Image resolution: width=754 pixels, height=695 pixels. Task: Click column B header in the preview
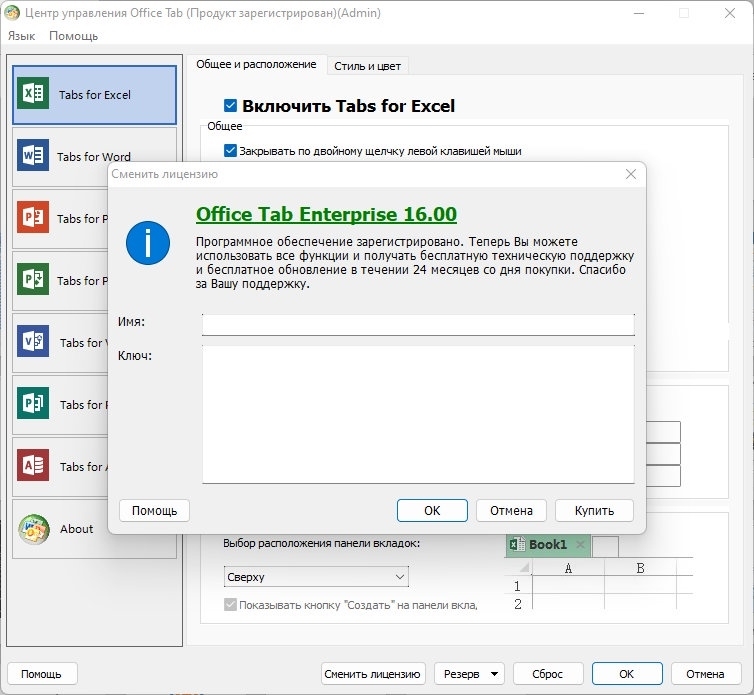pyautogui.click(x=641, y=569)
